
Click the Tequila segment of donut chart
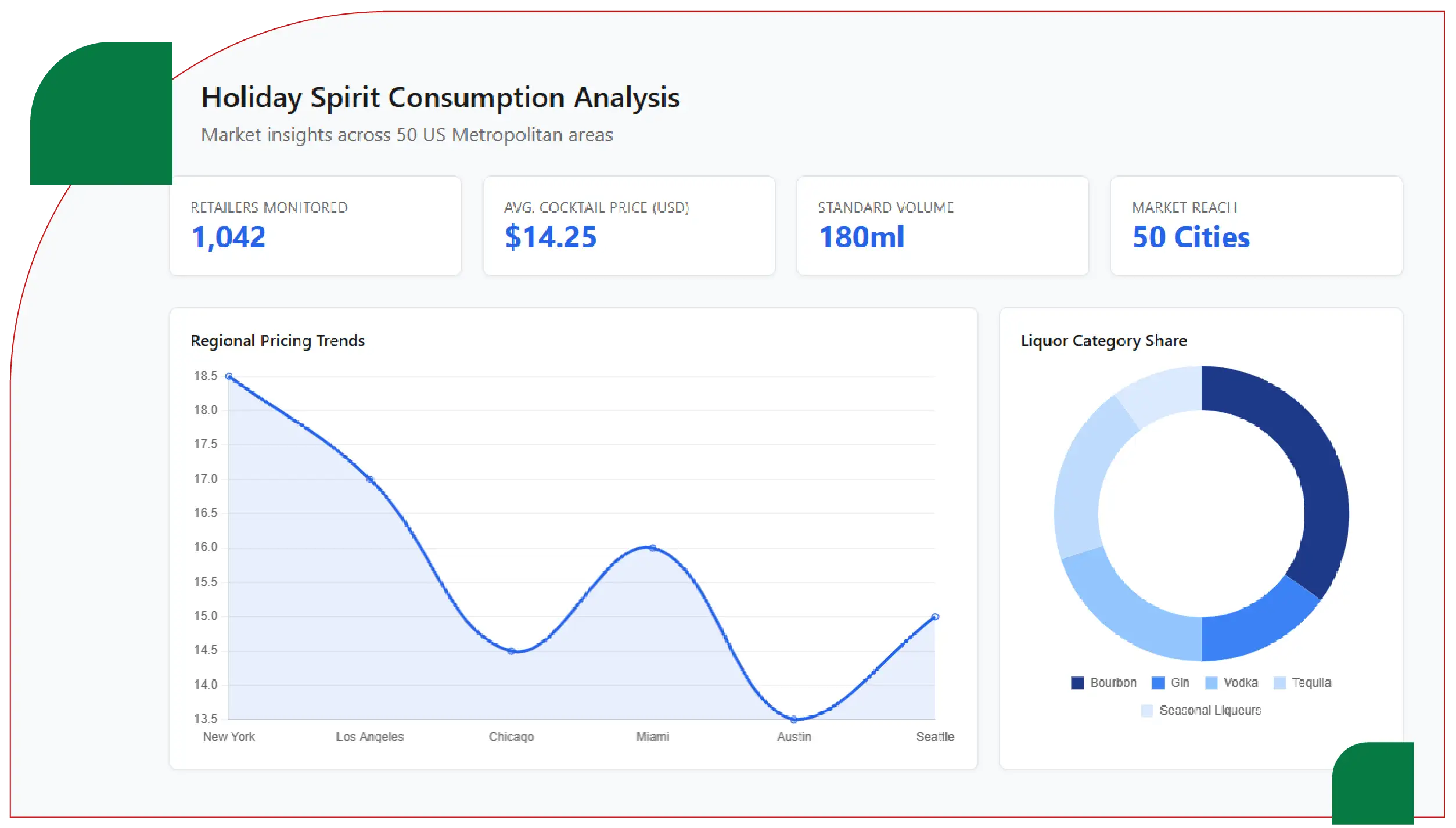coord(1083,476)
